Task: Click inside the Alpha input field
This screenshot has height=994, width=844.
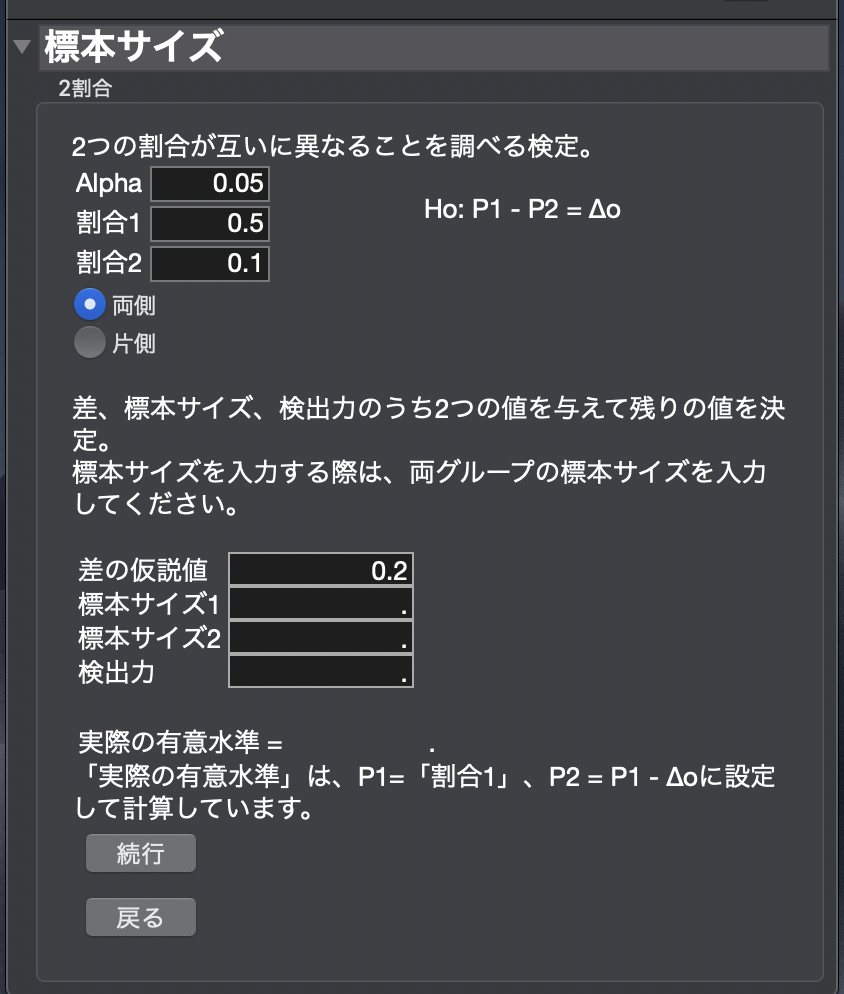Action: [209, 183]
